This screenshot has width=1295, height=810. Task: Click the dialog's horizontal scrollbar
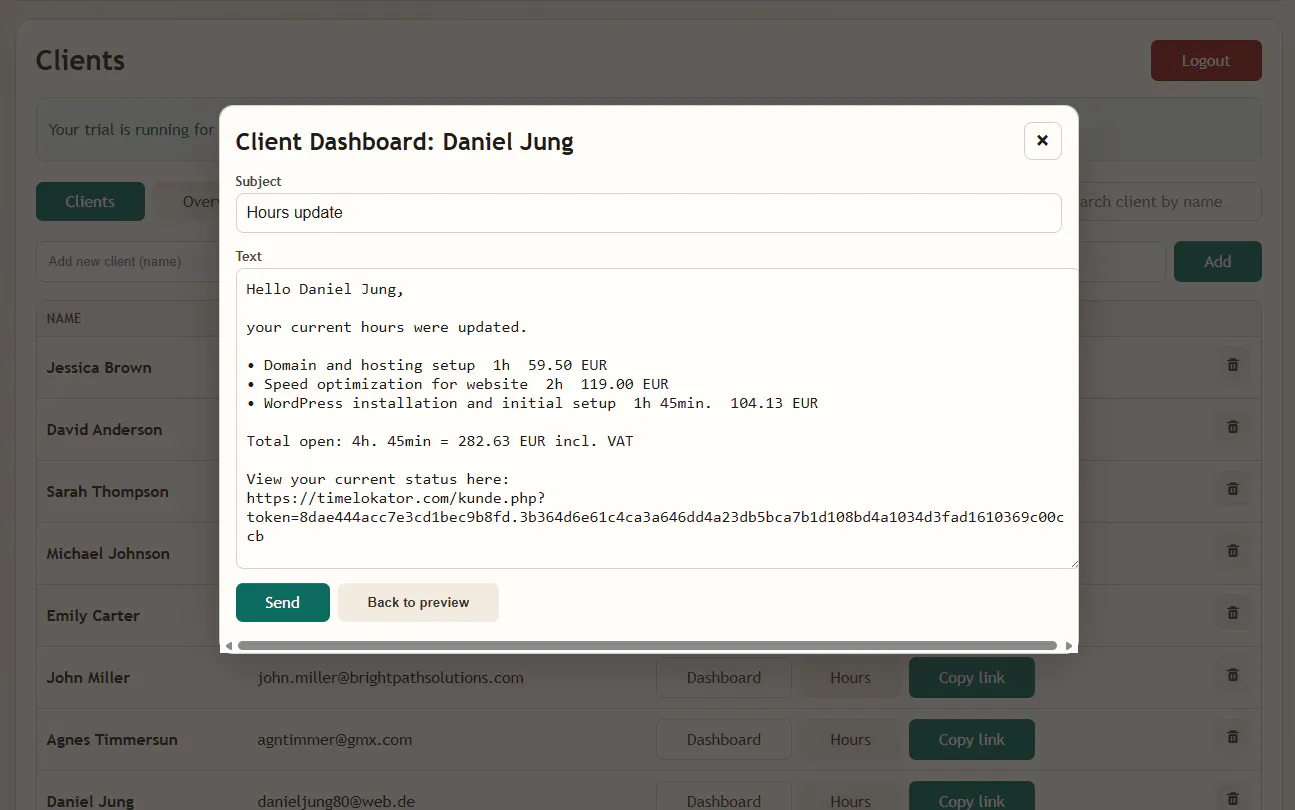click(647, 646)
